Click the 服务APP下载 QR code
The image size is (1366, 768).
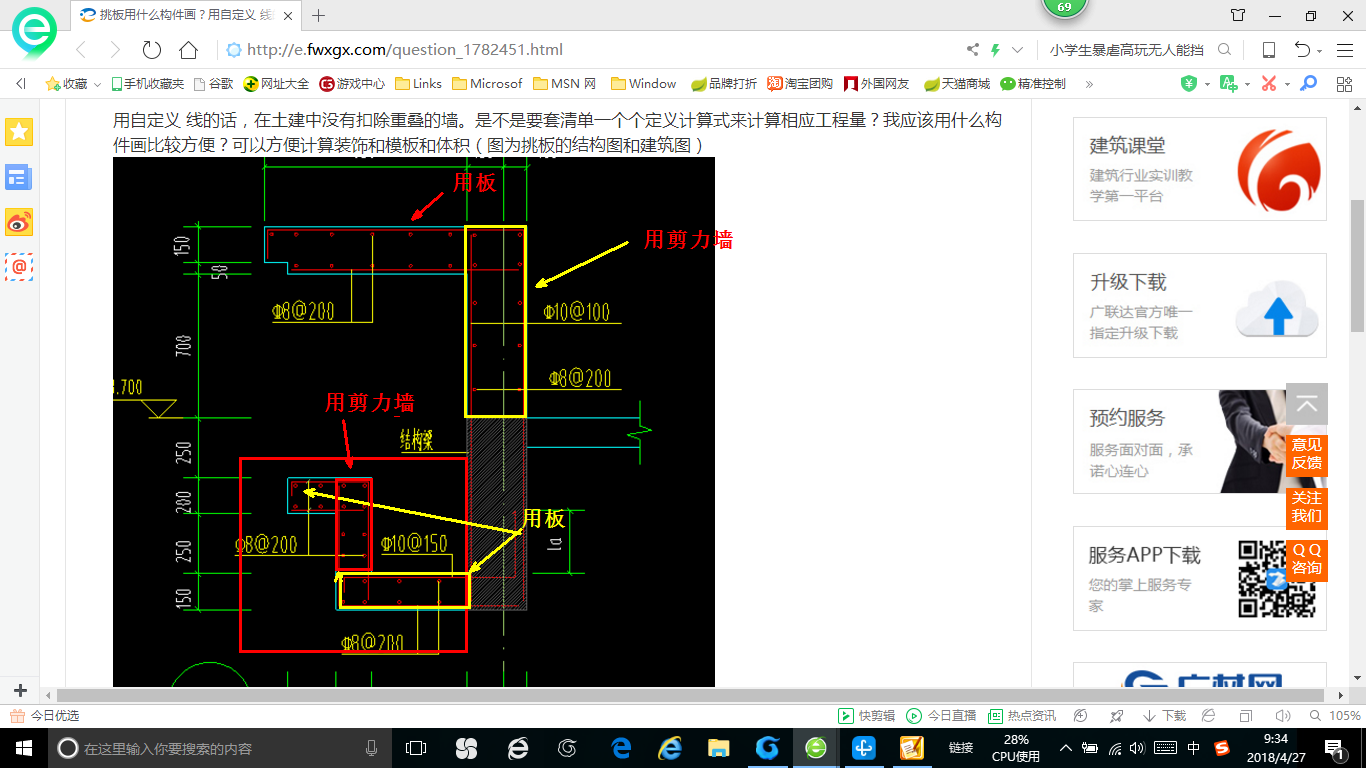tap(1277, 579)
